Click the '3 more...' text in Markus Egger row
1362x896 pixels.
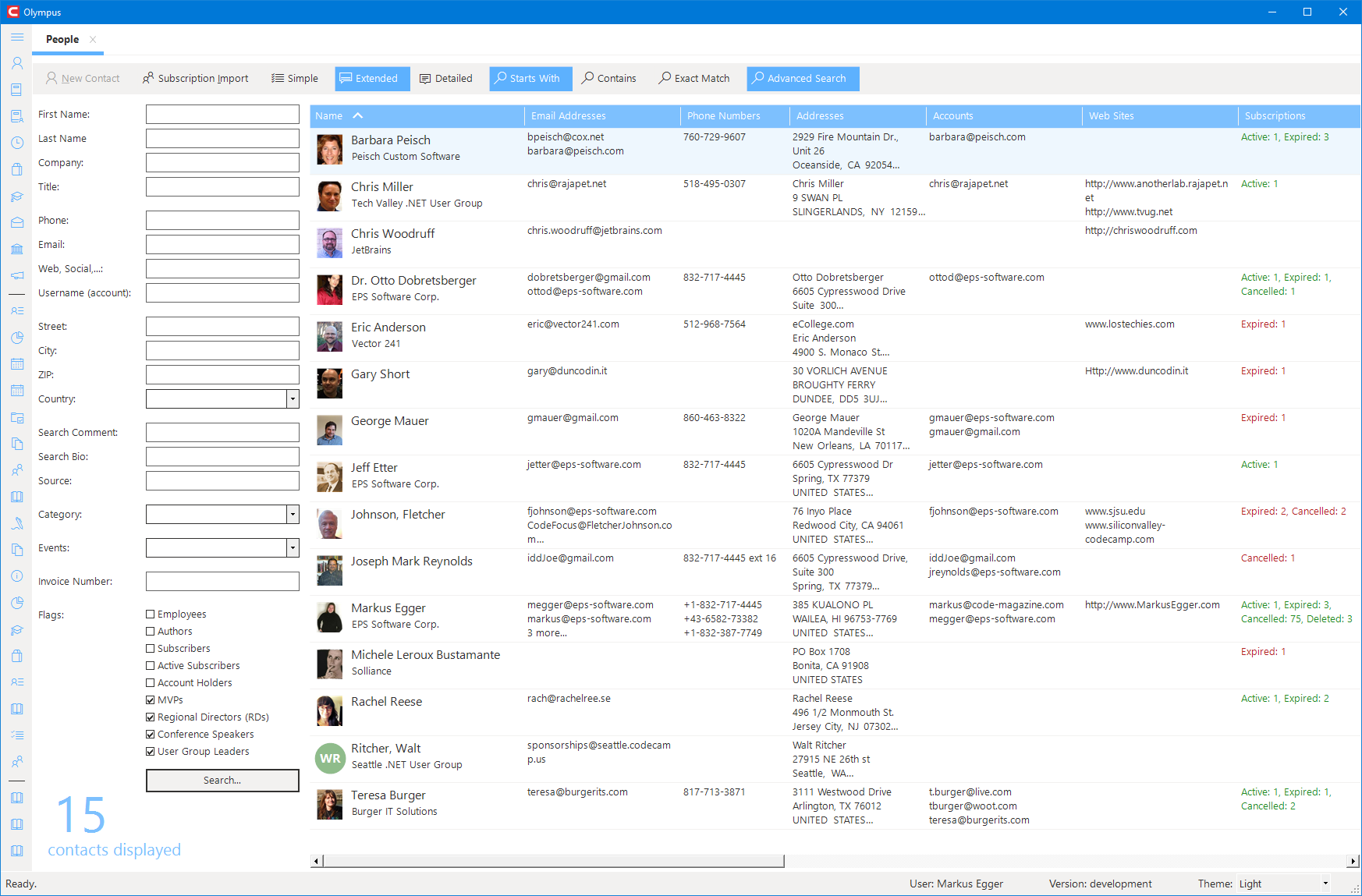(547, 633)
